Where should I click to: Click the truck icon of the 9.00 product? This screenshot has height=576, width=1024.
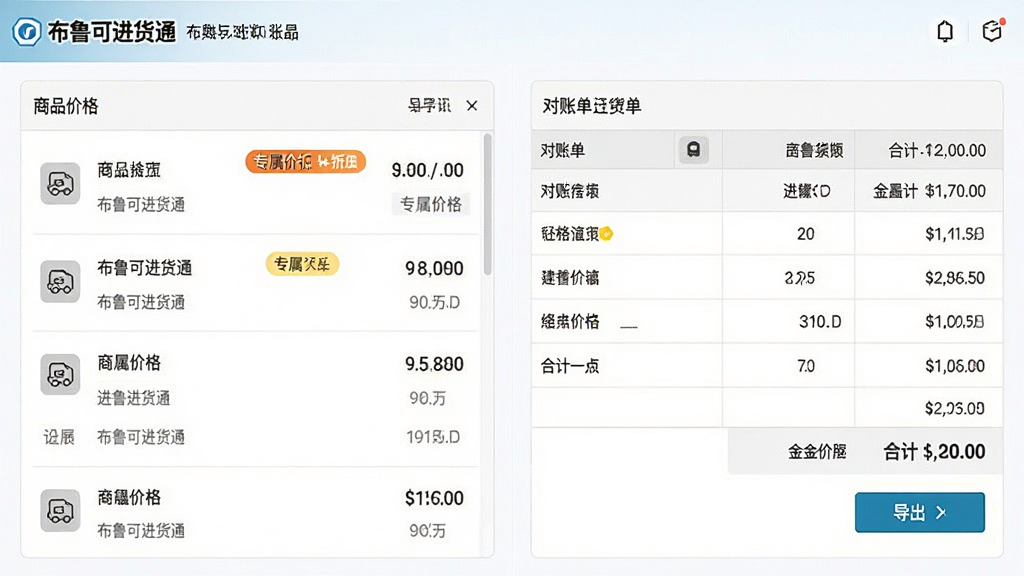tap(60, 184)
